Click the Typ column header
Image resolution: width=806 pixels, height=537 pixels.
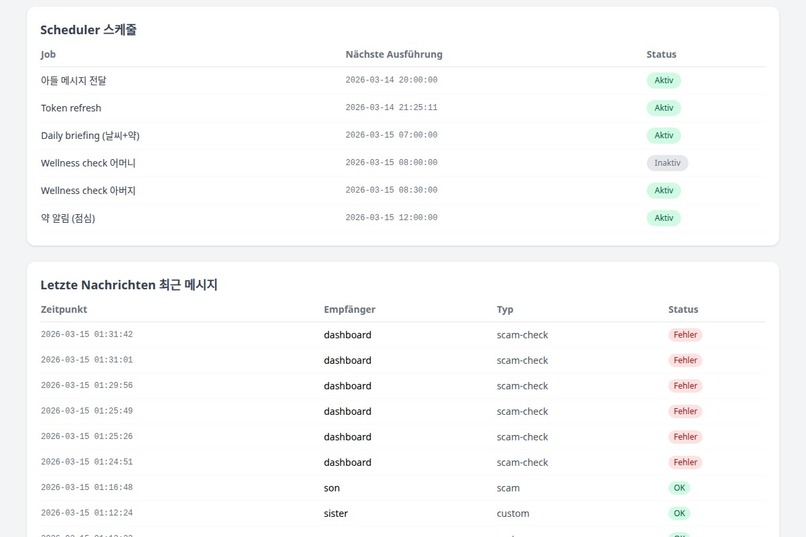[x=505, y=309]
